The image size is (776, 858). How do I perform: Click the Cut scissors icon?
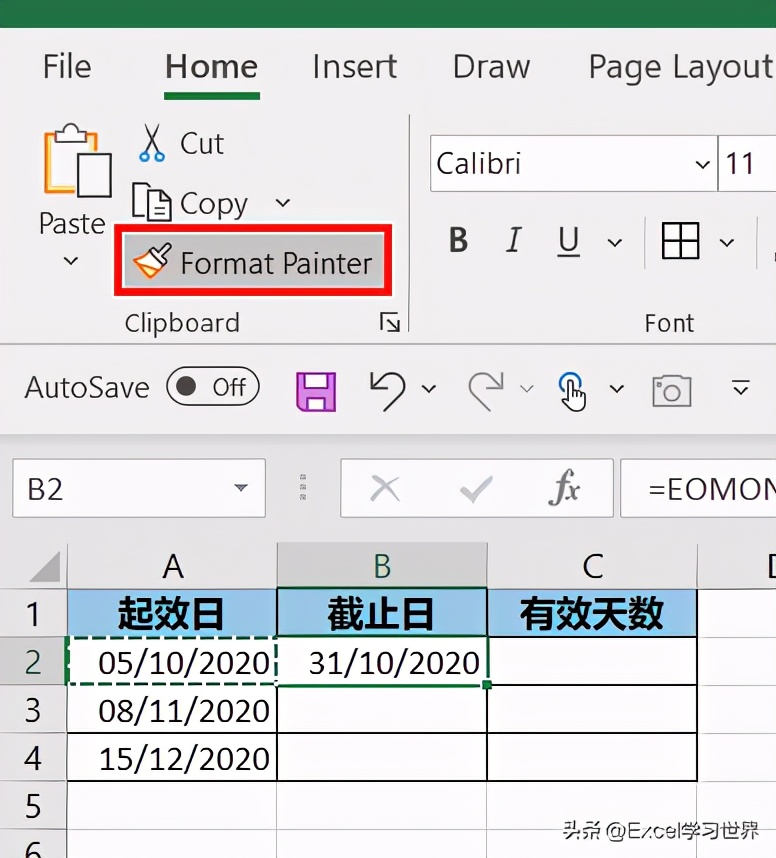[152, 143]
